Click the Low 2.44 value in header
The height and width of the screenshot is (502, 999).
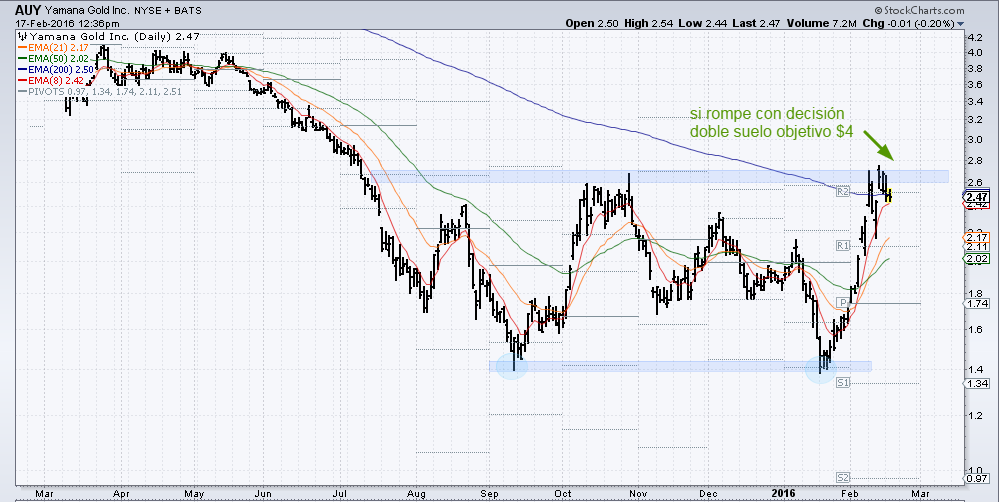coord(701,24)
